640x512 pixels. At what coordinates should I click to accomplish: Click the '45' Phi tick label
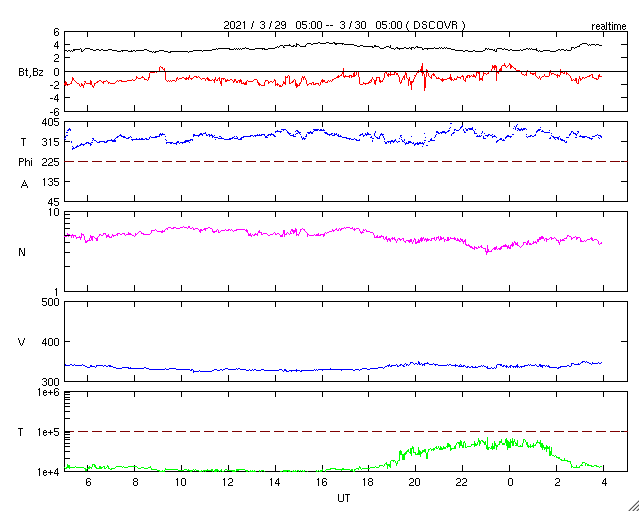pos(53,202)
